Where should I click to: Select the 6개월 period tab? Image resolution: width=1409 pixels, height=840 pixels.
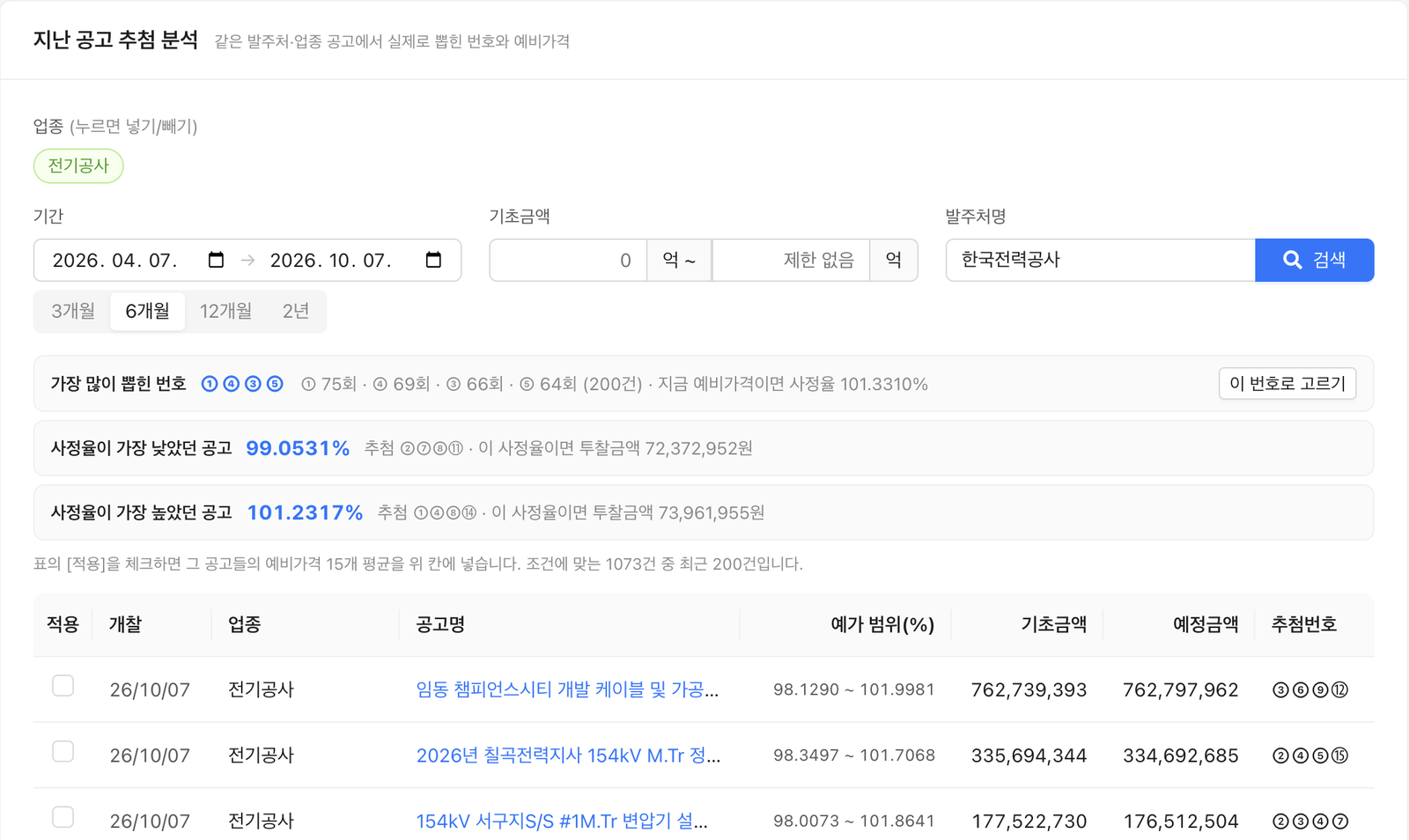[x=147, y=311]
